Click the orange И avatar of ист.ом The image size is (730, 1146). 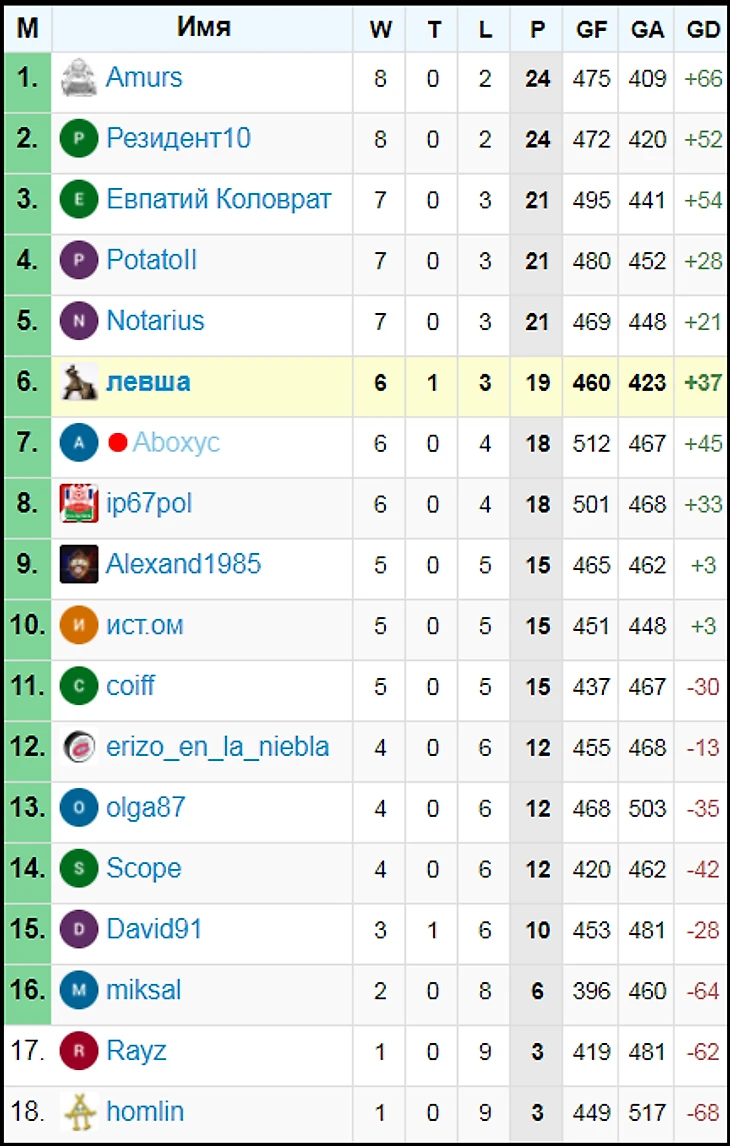[79, 625]
